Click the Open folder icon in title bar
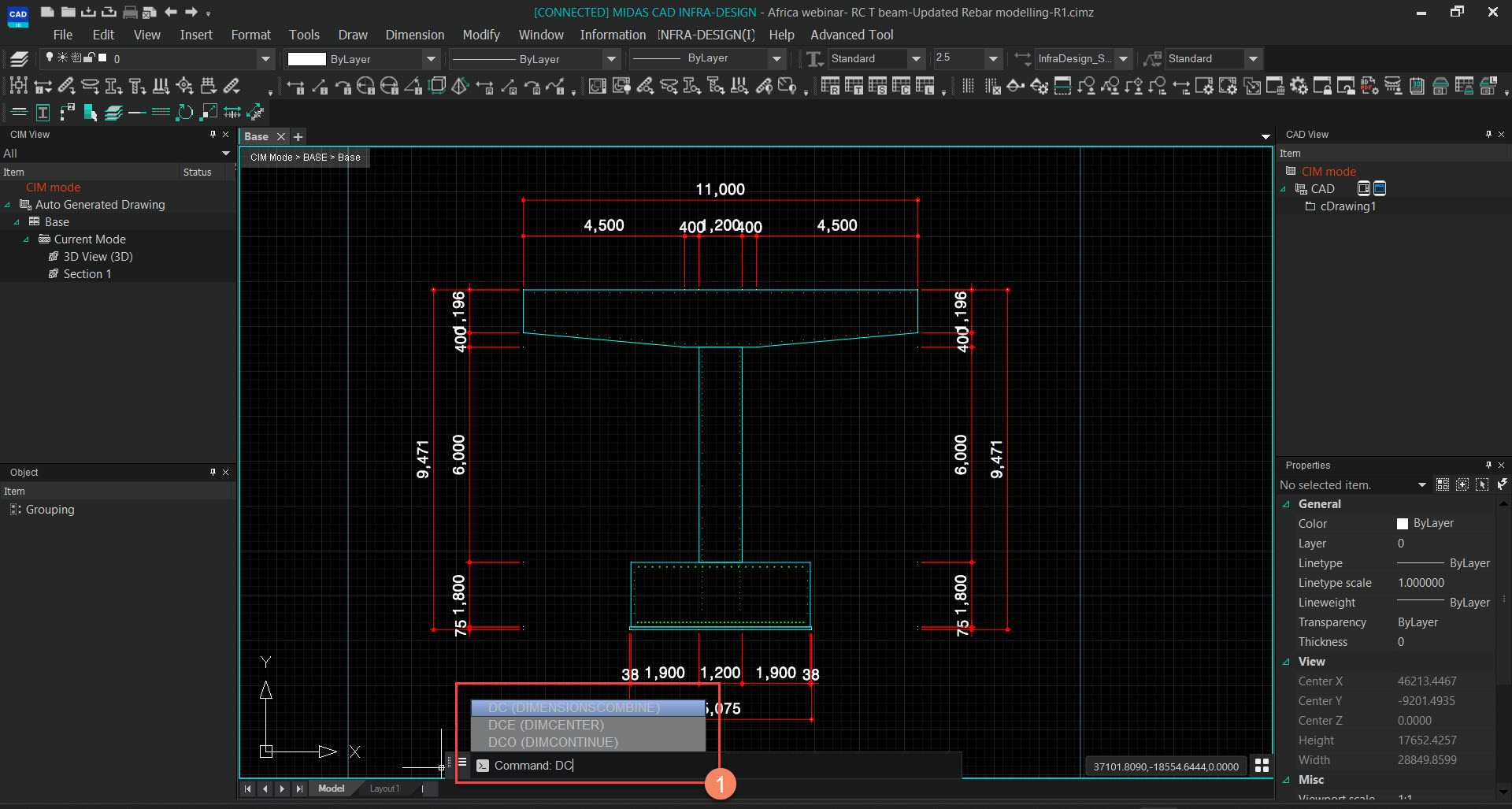The height and width of the screenshot is (809, 1512). [x=68, y=12]
